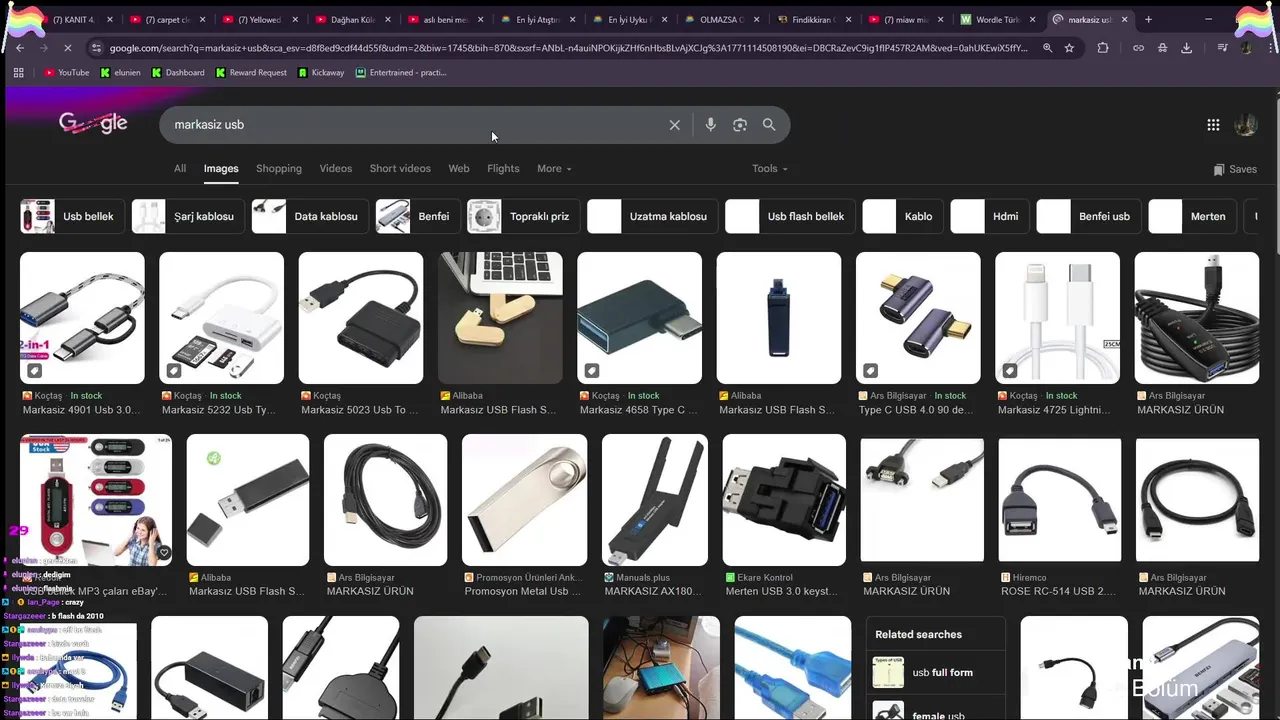
Task: Open Saves bookmark collection
Action: click(x=1235, y=169)
